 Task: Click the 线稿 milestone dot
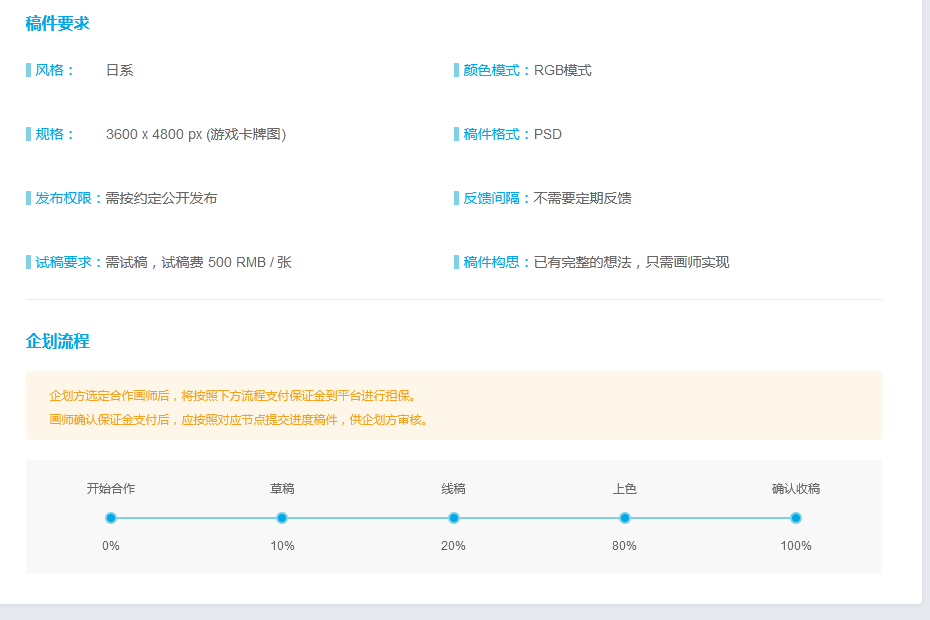coord(454,518)
